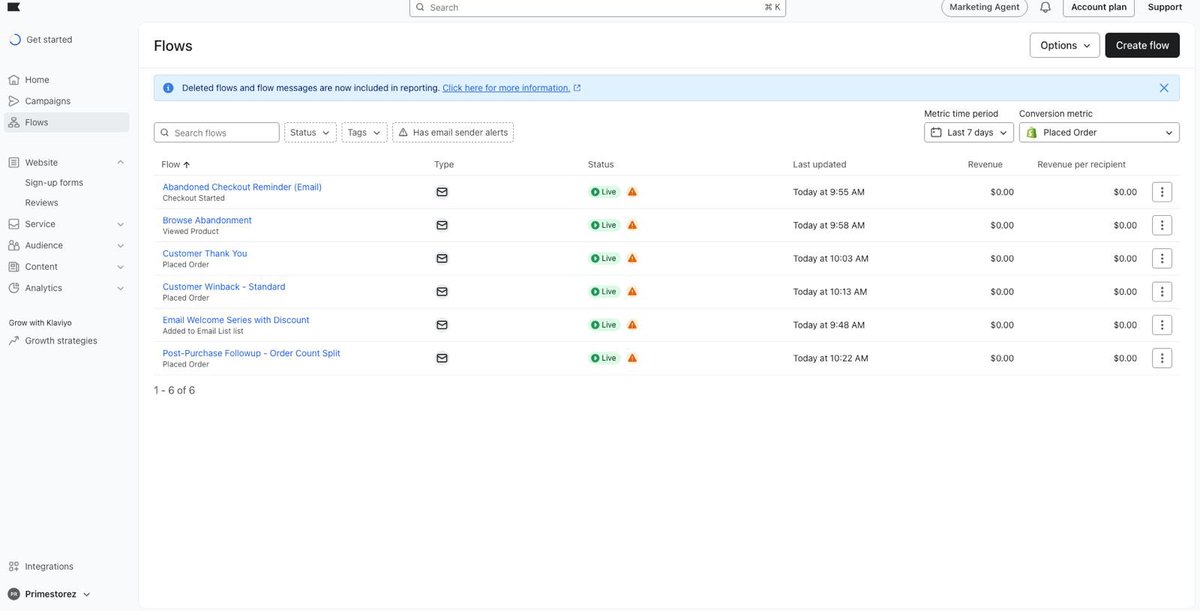The height and width of the screenshot is (611, 1200).
Task: Click the Growth strategies arrow icon
Action: click(x=14, y=341)
